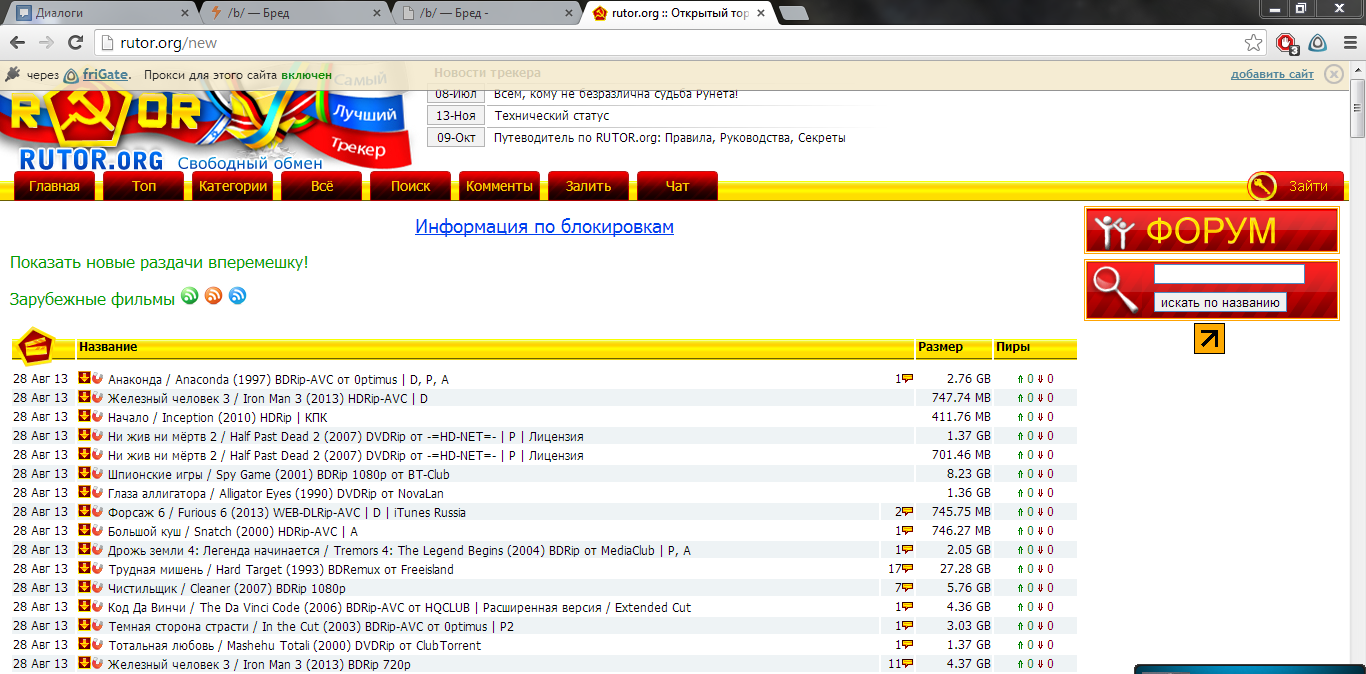
Task: Open the 1.37 GB 'Ни жив ни мёртв 2' torrent
Action: click(x=346, y=437)
